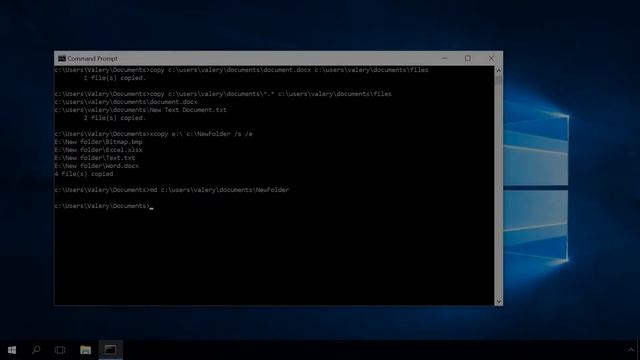Click the output line 'c:\users\valery\documents\document.docx'
The image size is (640, 360).
click(126, 102)
